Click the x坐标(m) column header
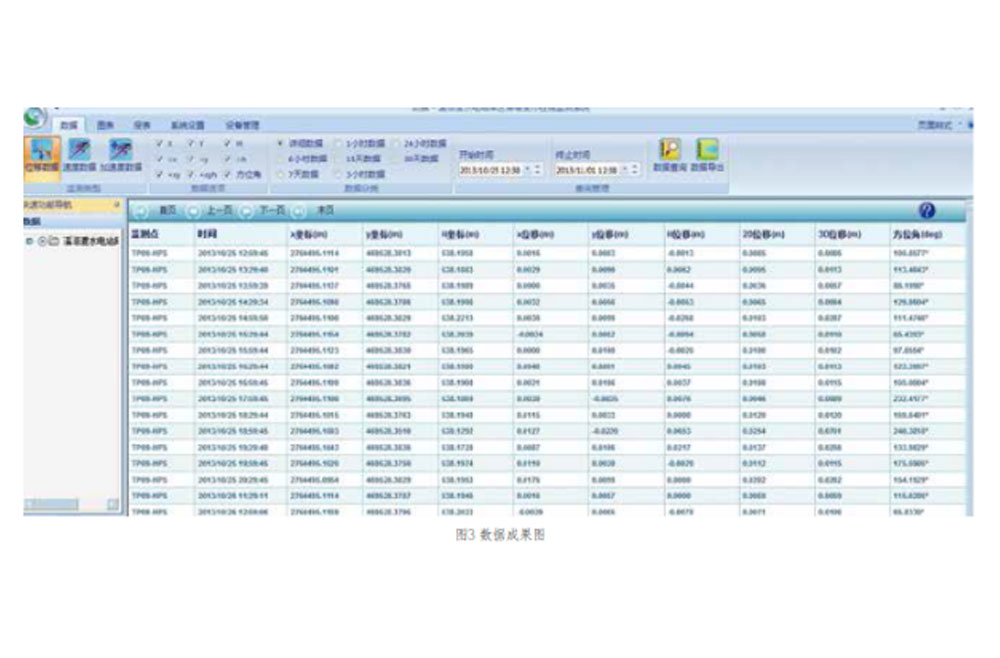 pyautogui.click(x=325, y=234)
